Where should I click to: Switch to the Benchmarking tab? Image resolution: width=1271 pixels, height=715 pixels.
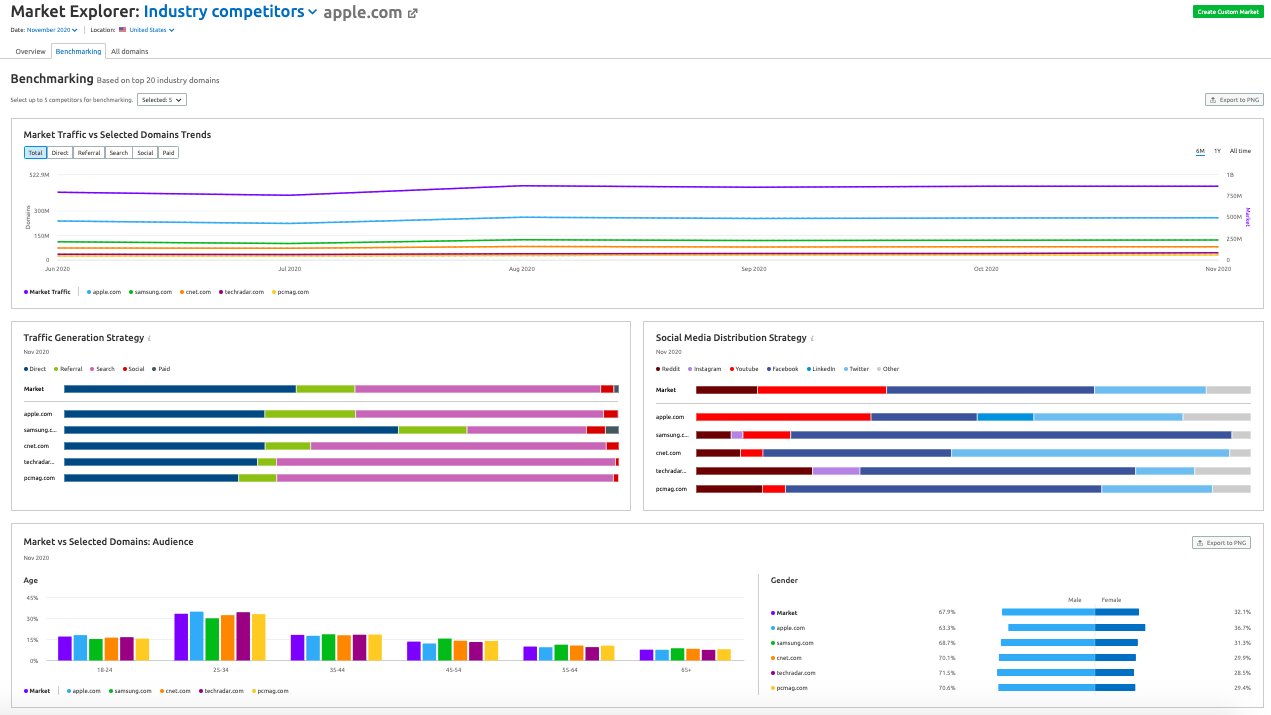point(78,51)
